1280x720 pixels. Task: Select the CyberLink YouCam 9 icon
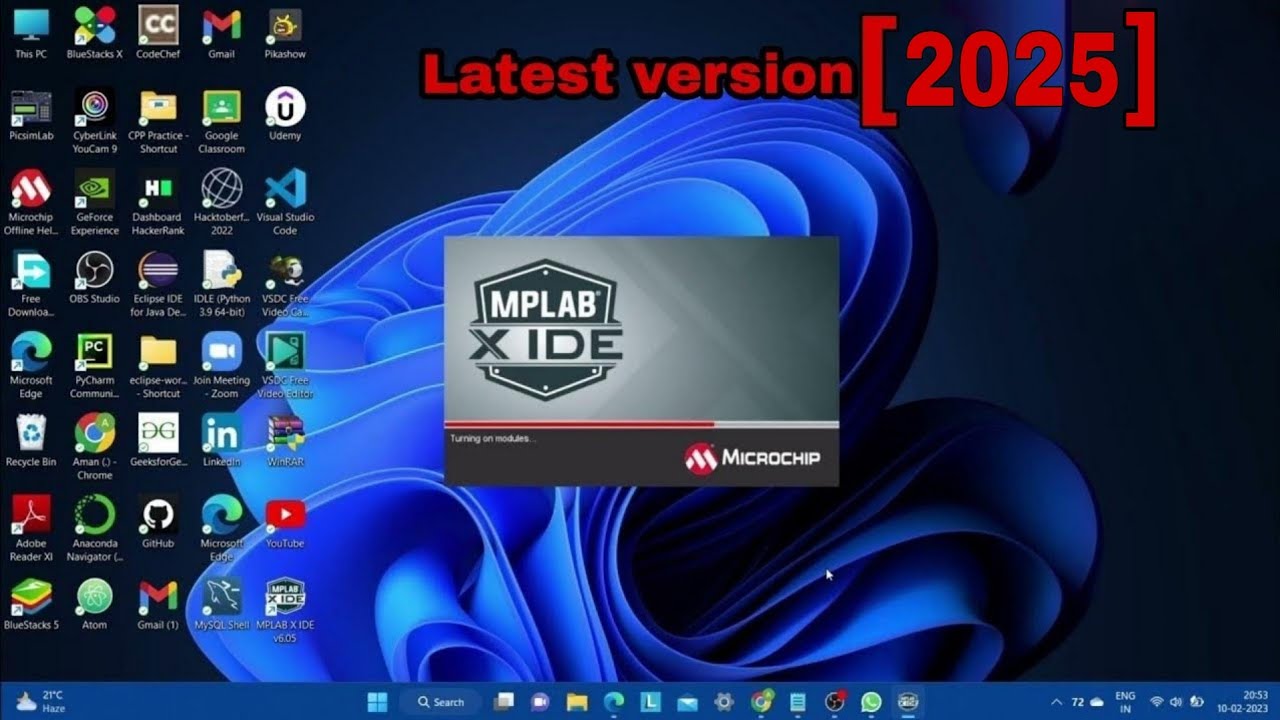(94, 122)
